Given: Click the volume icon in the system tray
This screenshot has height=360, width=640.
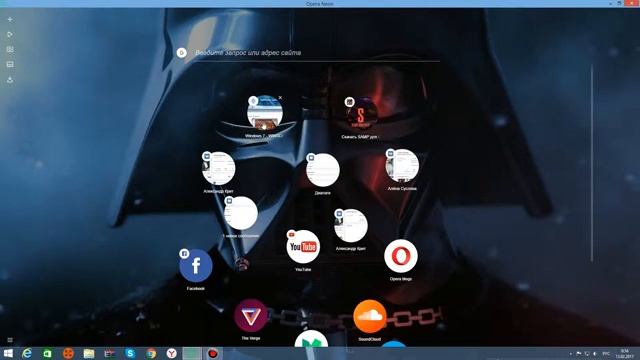Looking at the screenshot, I should coord(595,353).
